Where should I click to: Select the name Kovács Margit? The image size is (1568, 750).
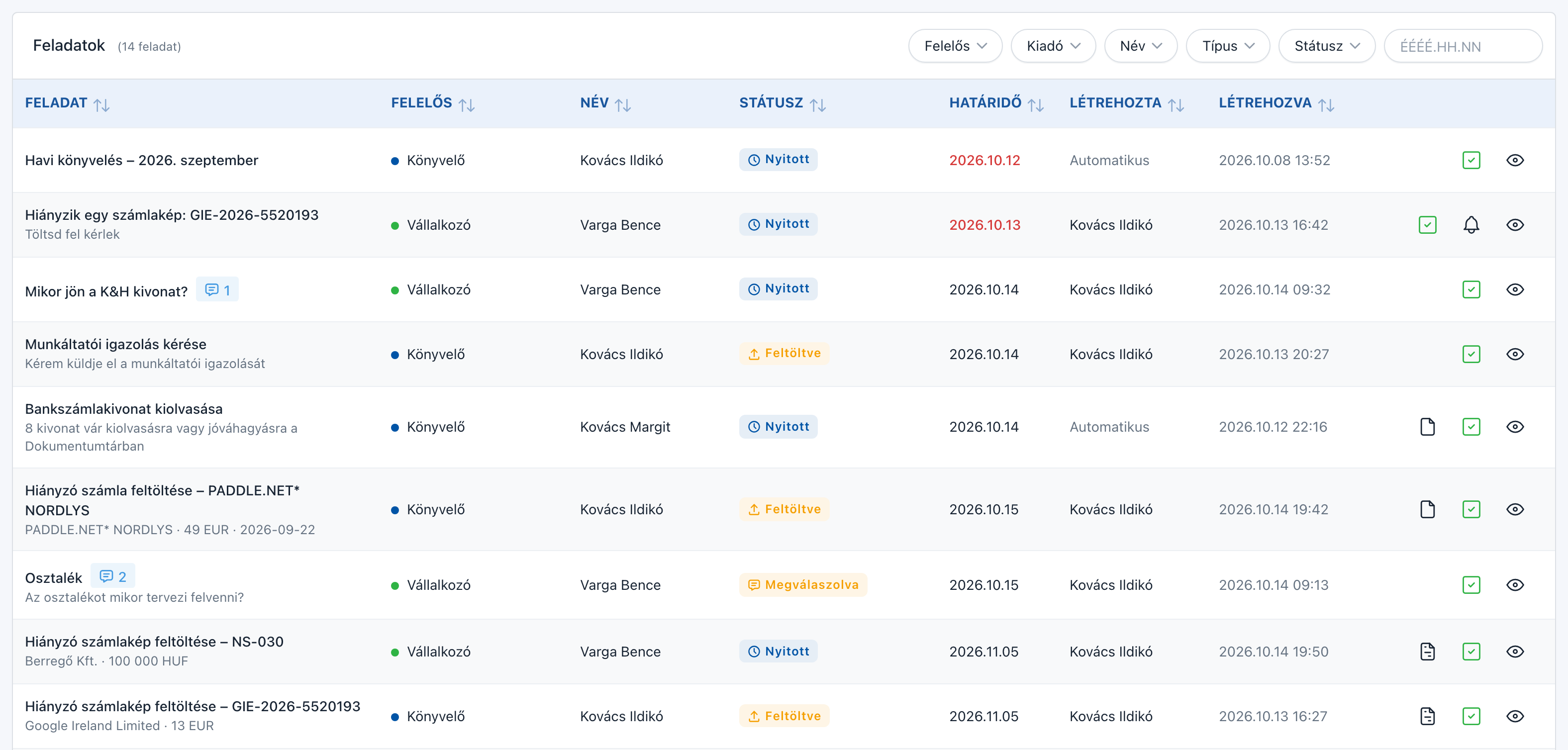tap(624, 427)
